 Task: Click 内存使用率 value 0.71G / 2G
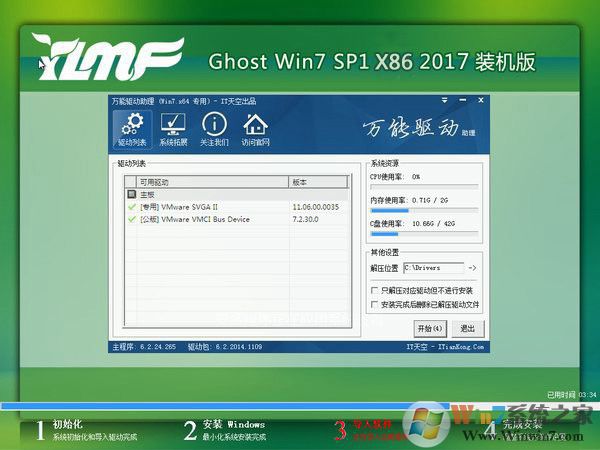430,200
